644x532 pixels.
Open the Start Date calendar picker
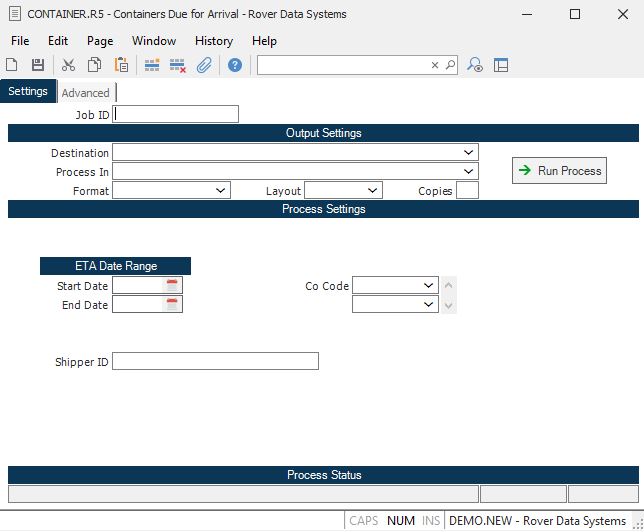(172, 286)
